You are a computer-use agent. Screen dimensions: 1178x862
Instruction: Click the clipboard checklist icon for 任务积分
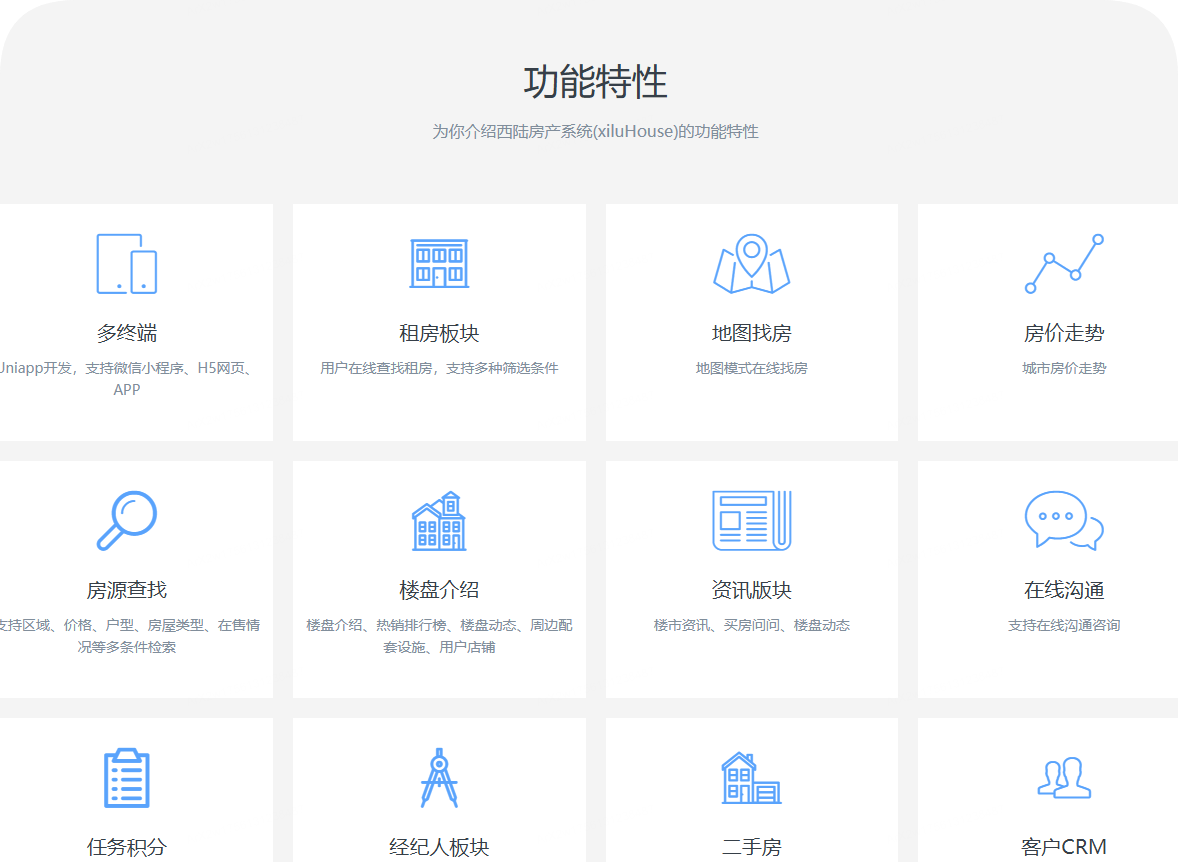coord(127,778)
